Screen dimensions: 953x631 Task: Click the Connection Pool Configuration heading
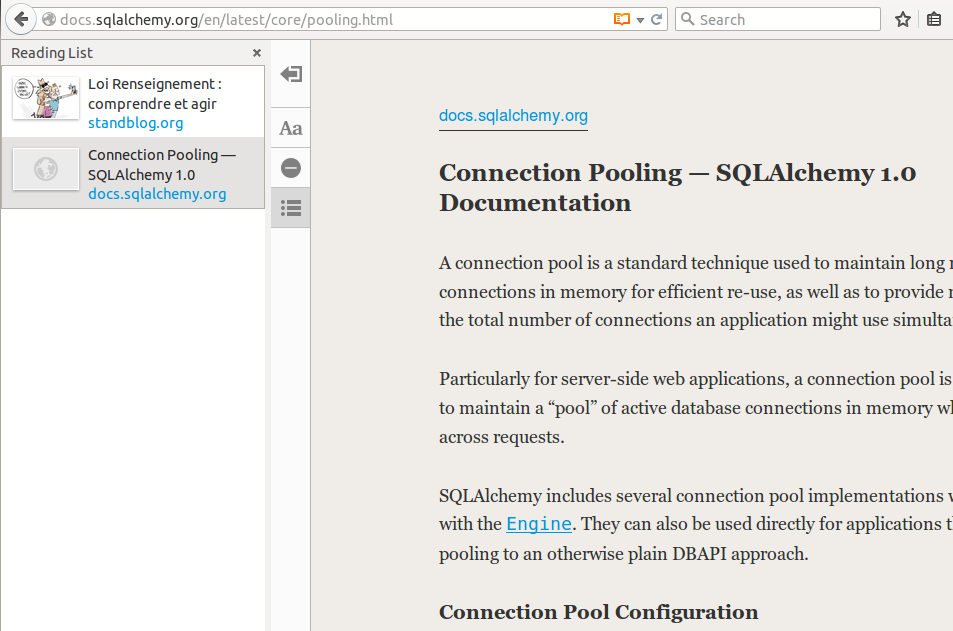pos(599,612)
